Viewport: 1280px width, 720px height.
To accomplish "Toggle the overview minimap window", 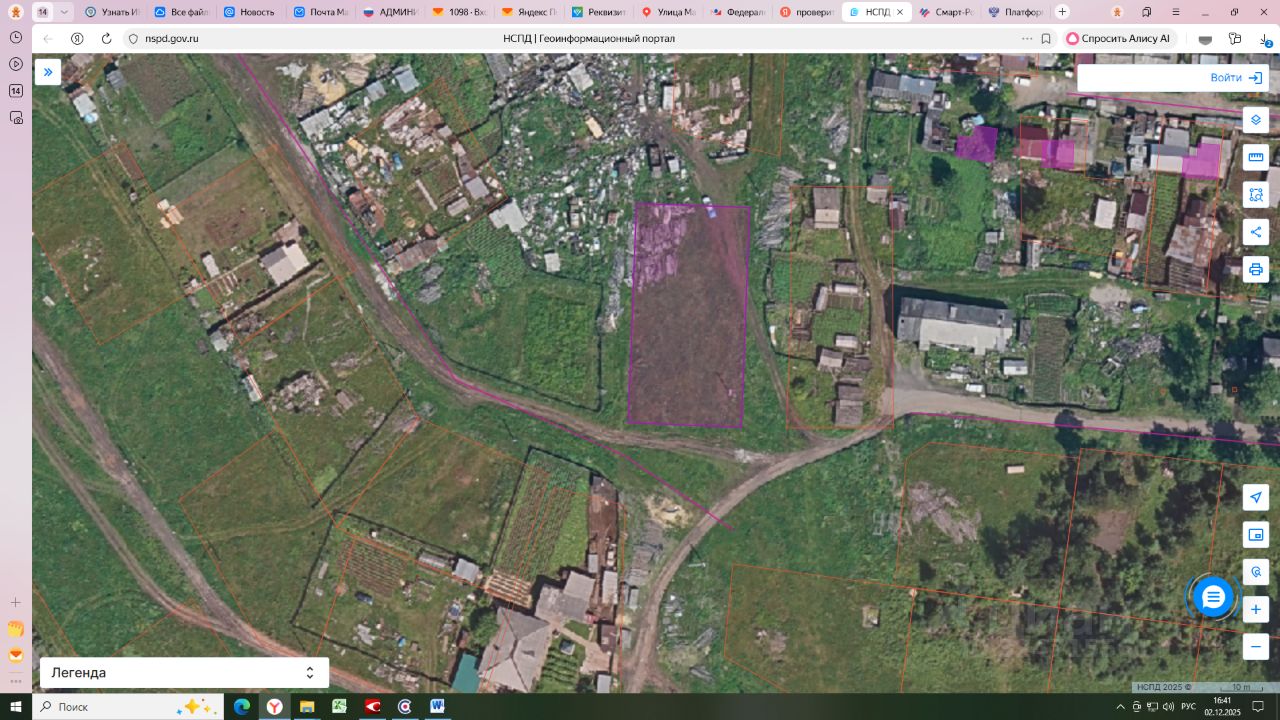I will coord(1256,535).
